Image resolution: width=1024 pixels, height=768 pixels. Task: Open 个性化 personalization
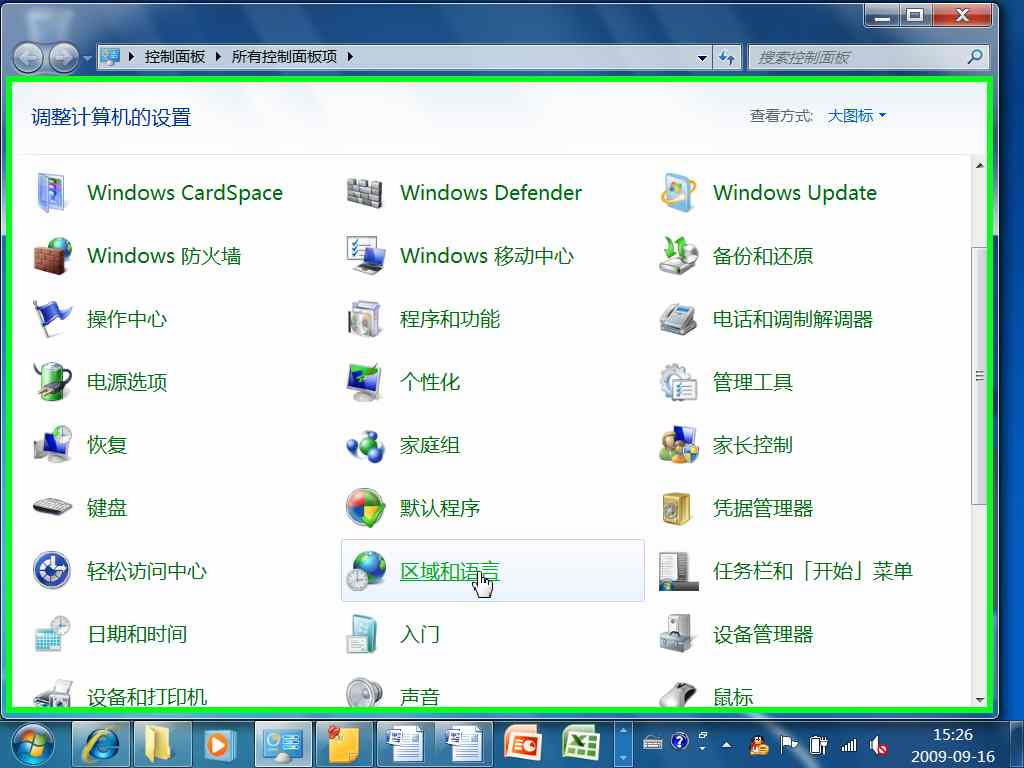pyautogui.click(x=403, y=381)
